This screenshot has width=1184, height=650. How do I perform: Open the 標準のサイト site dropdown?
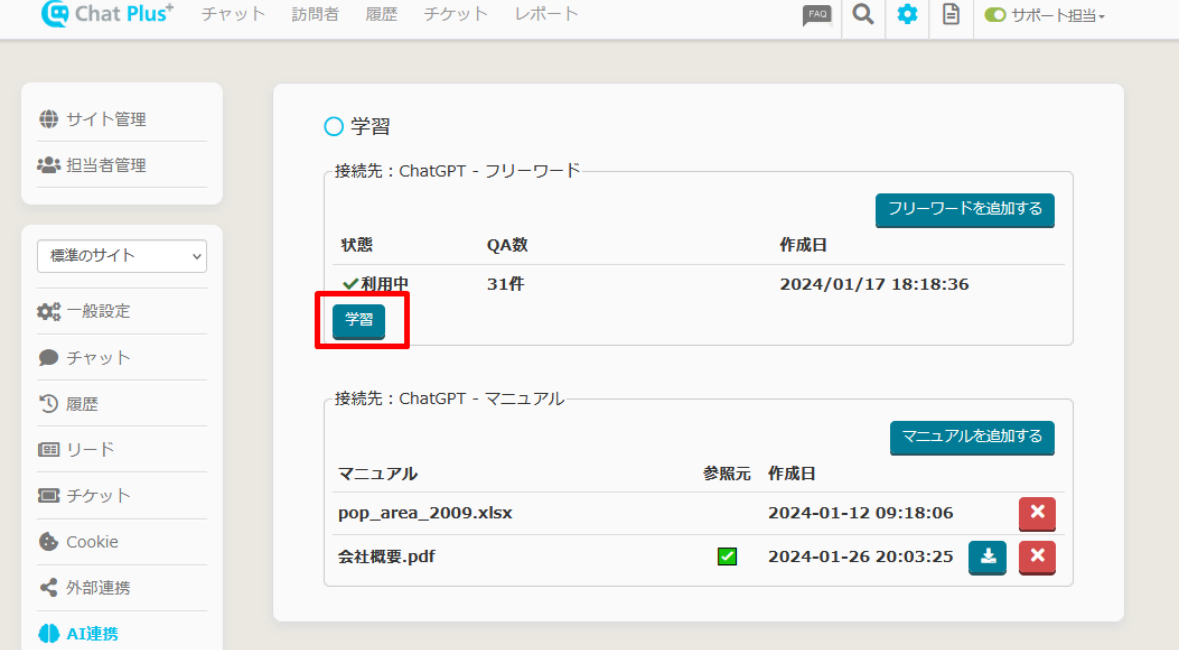[122, 256]
